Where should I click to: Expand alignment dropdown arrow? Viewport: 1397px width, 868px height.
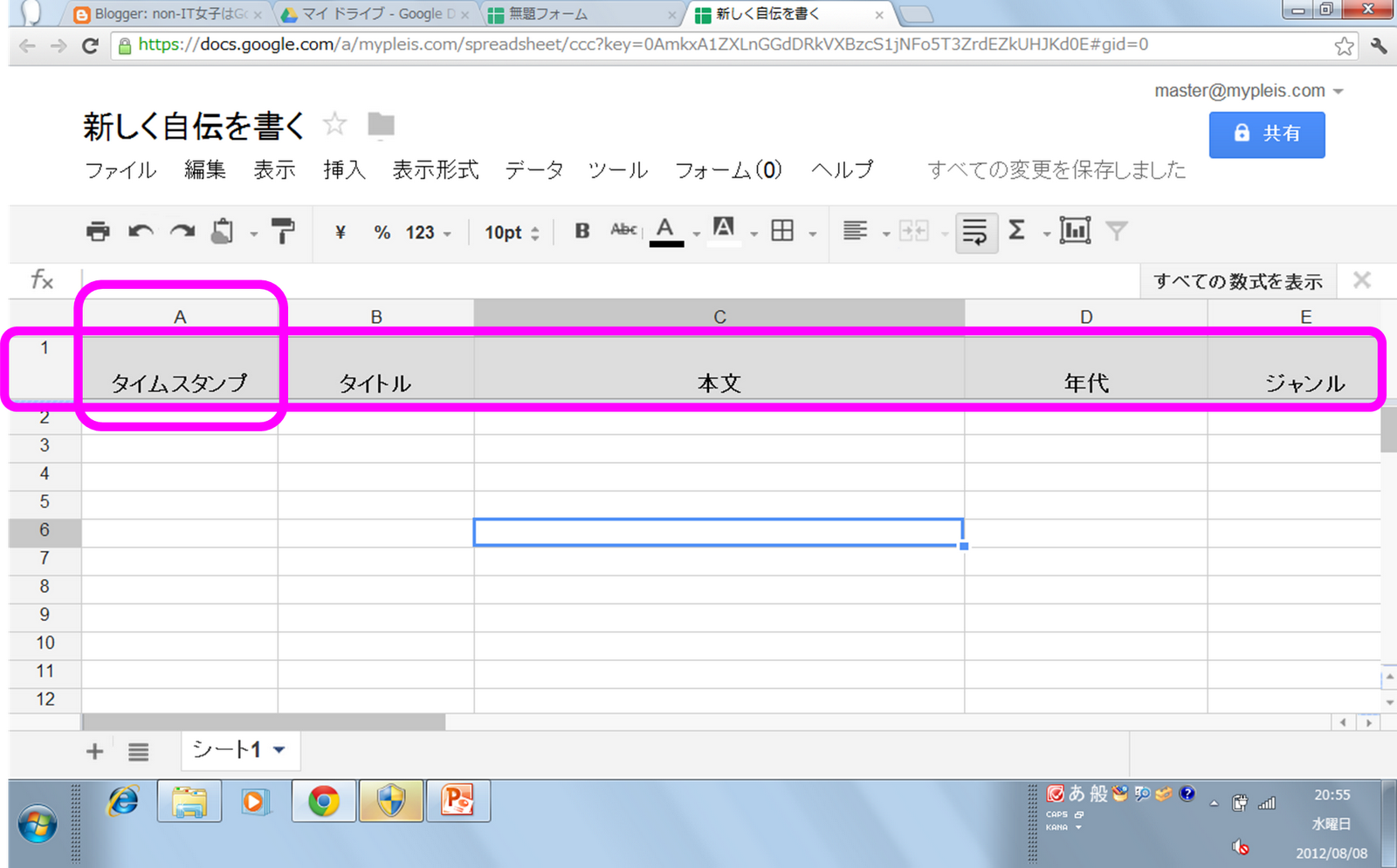[886, 234]
